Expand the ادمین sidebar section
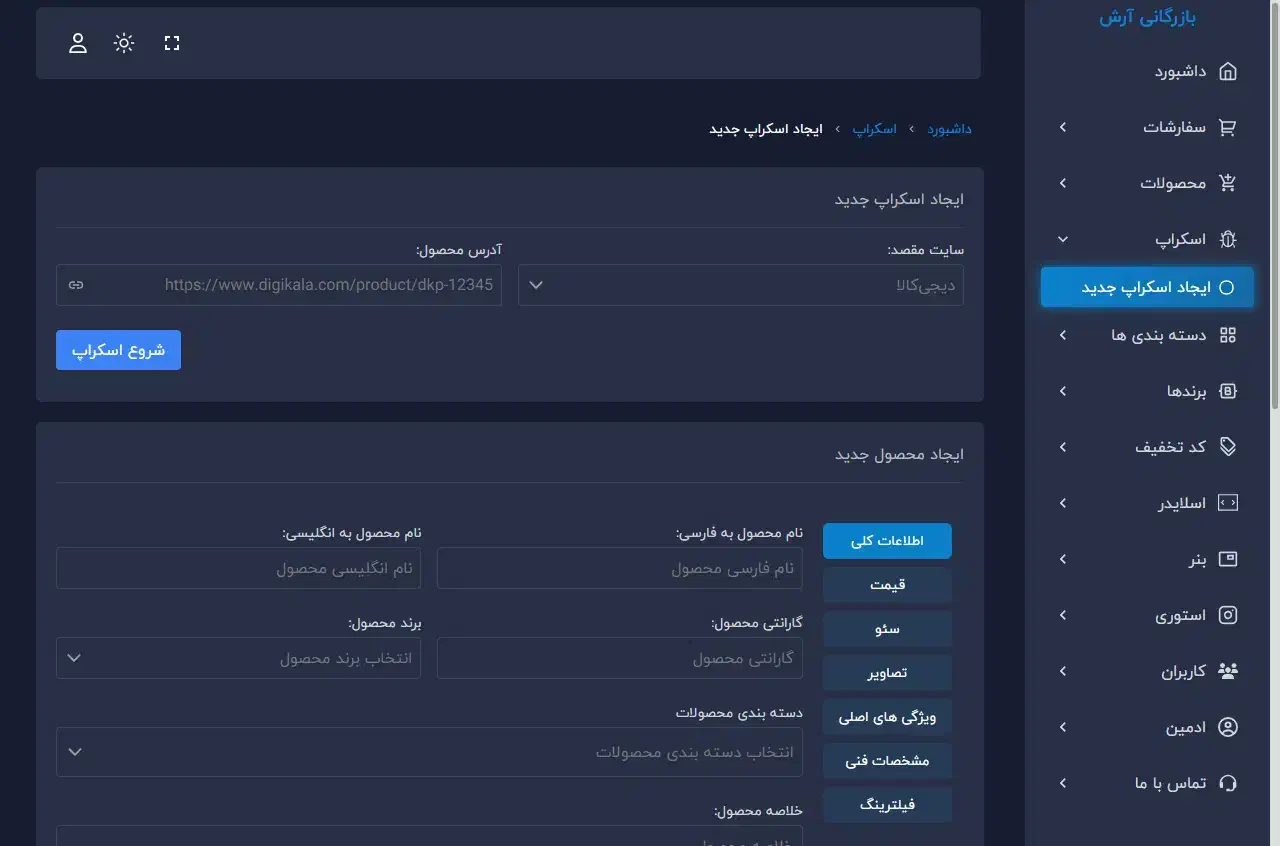Viewport: 1280px width, 846px height. click(x=1061, y=727)
